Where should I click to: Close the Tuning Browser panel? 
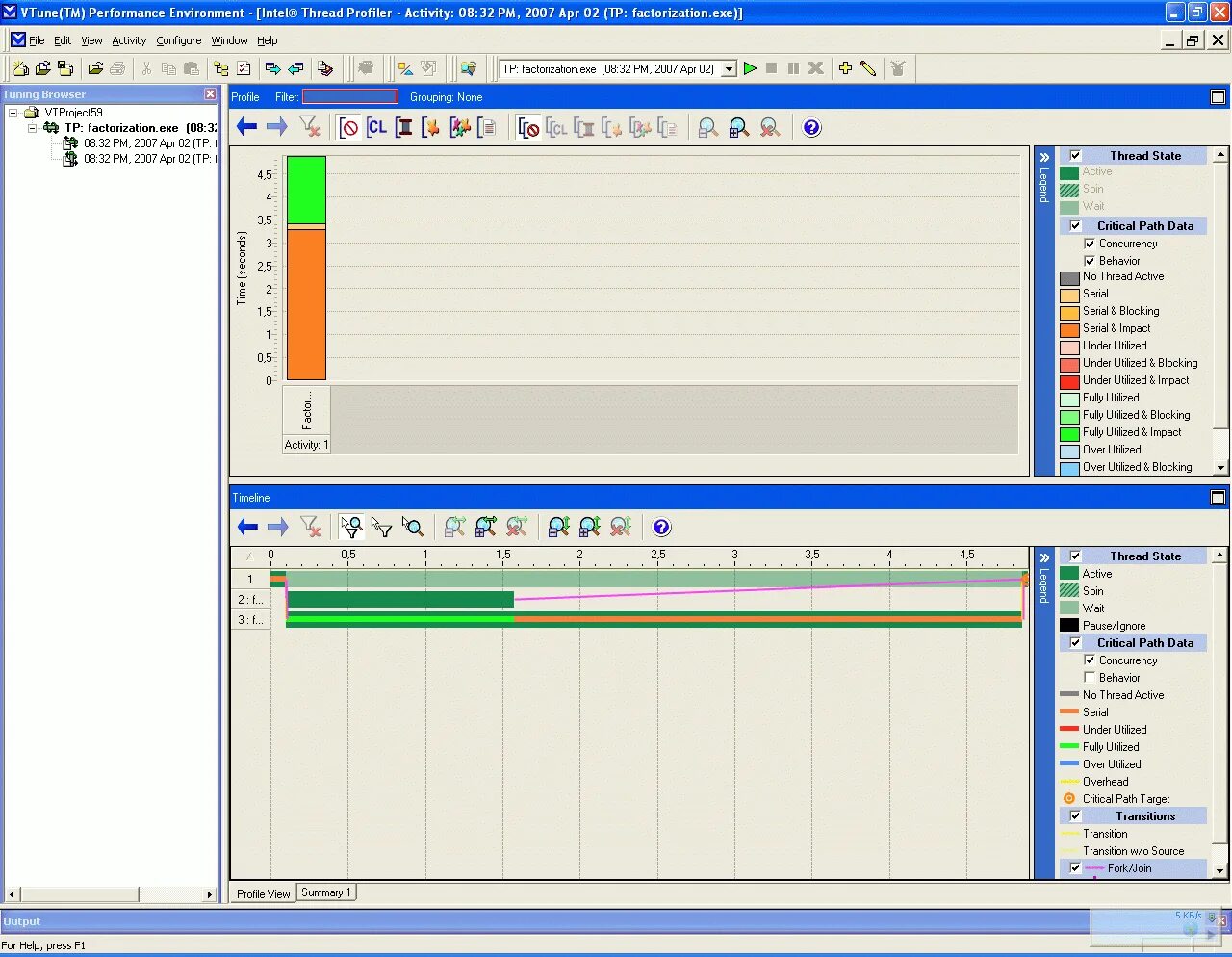coord(211,93)
